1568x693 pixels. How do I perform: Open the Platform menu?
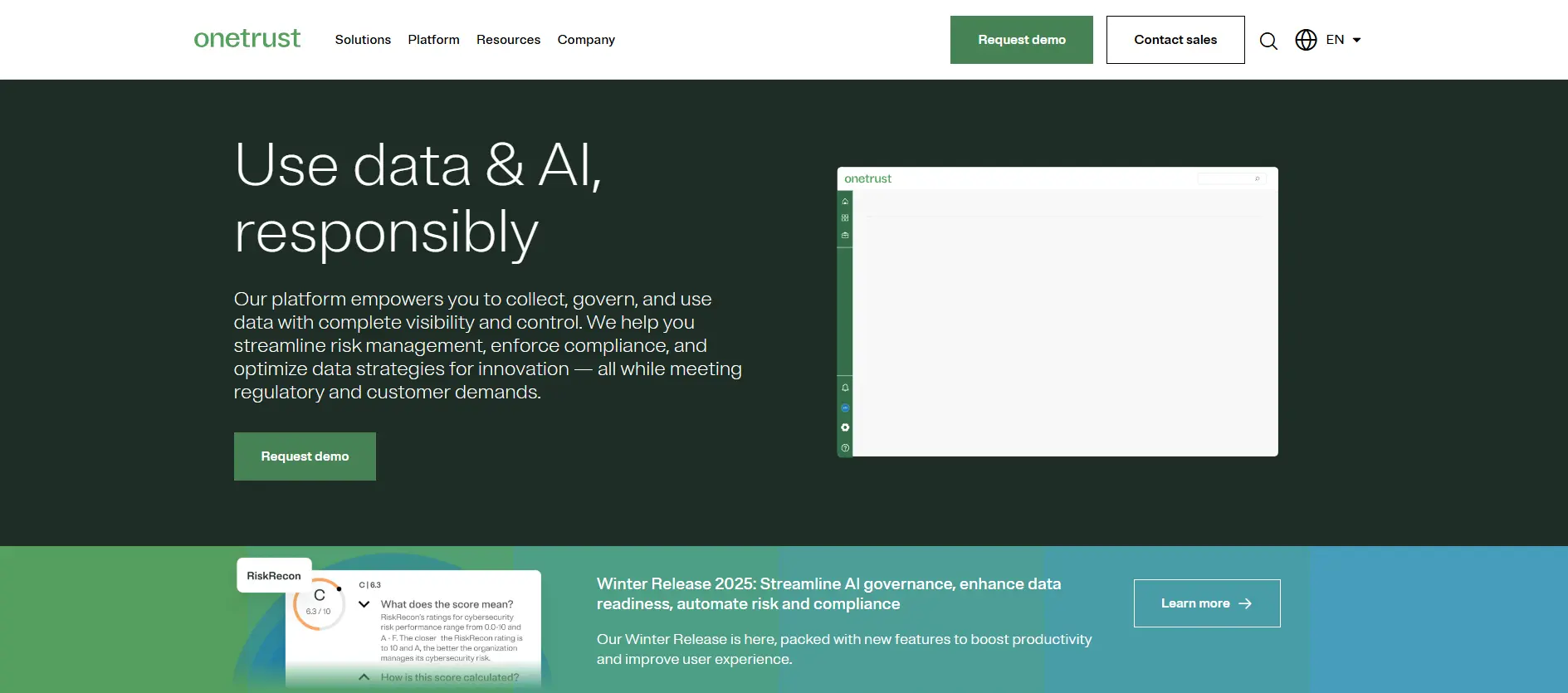[433, 40]
